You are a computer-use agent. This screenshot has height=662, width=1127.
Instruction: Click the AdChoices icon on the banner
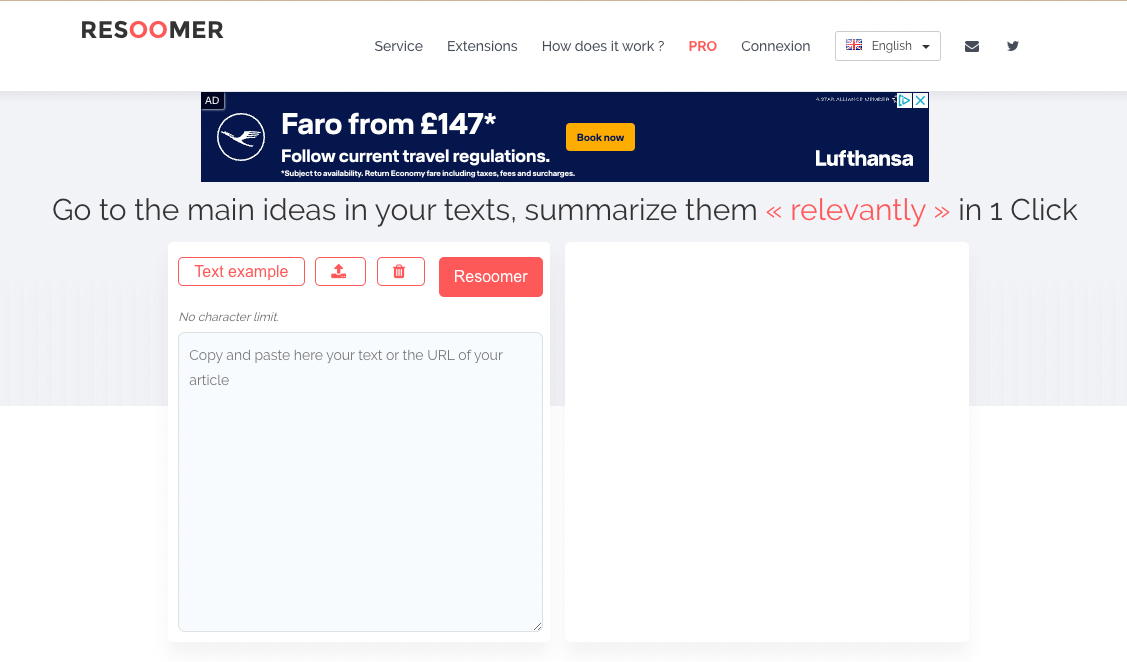tap(905, 100)
